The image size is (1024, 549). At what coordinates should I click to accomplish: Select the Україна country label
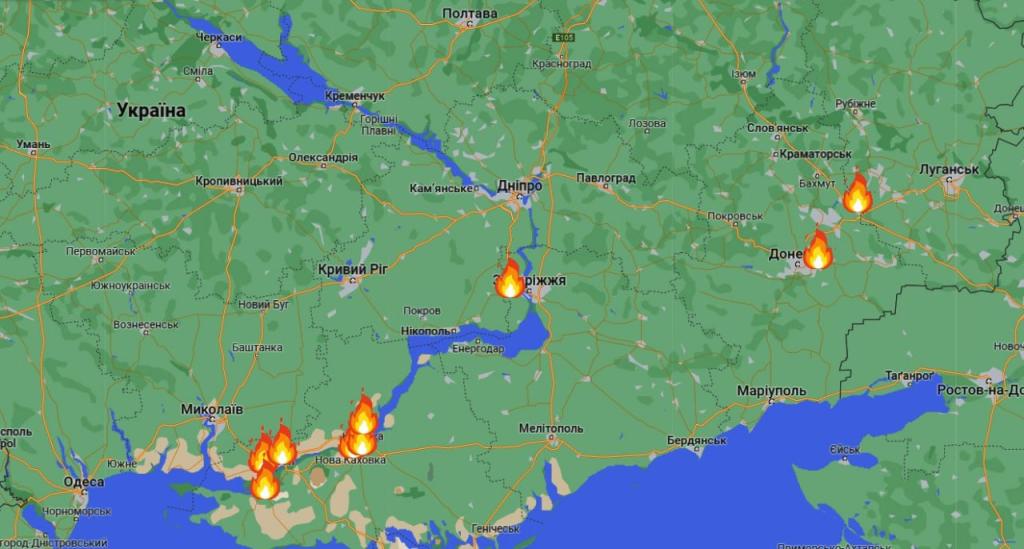point(152,110)
